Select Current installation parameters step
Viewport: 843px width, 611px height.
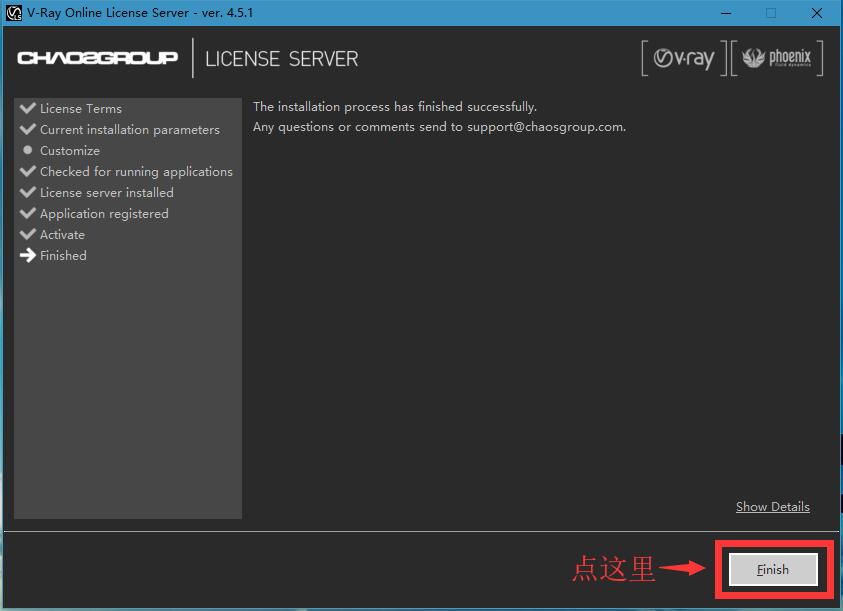coord(130,130)
